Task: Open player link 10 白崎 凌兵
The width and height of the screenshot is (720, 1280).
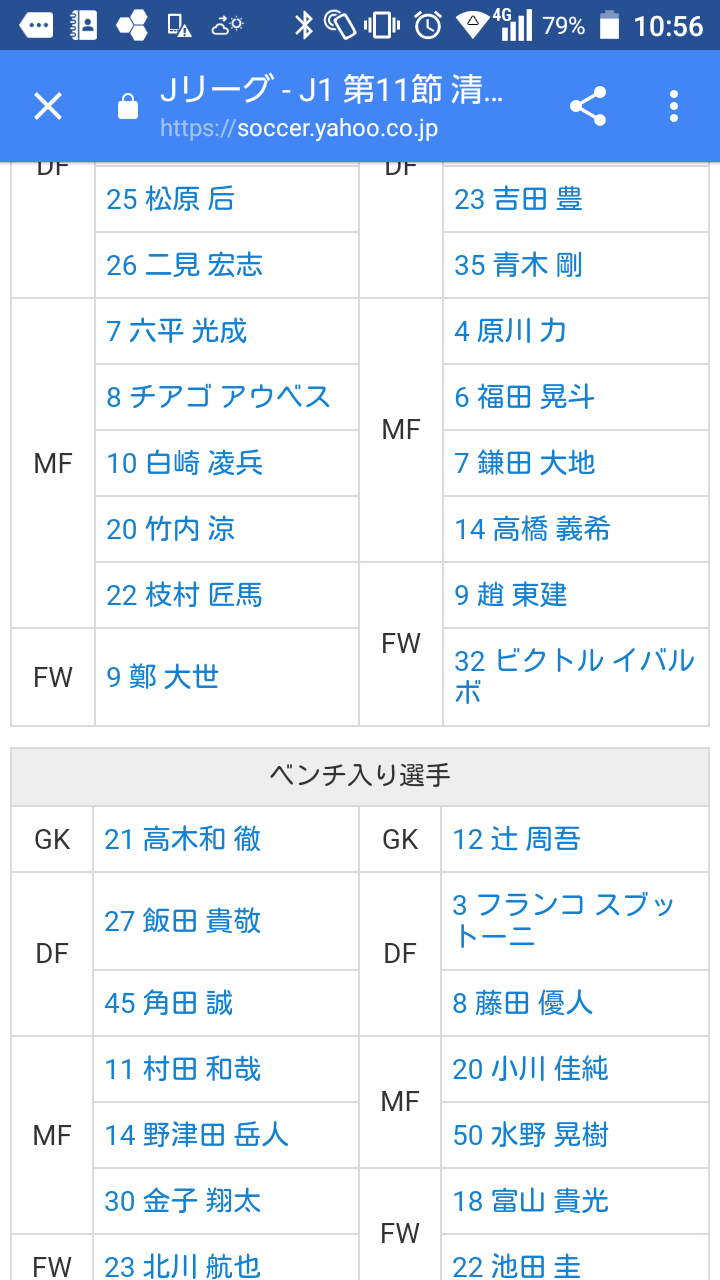Action: pyautogui.click(x=185, y=463)
